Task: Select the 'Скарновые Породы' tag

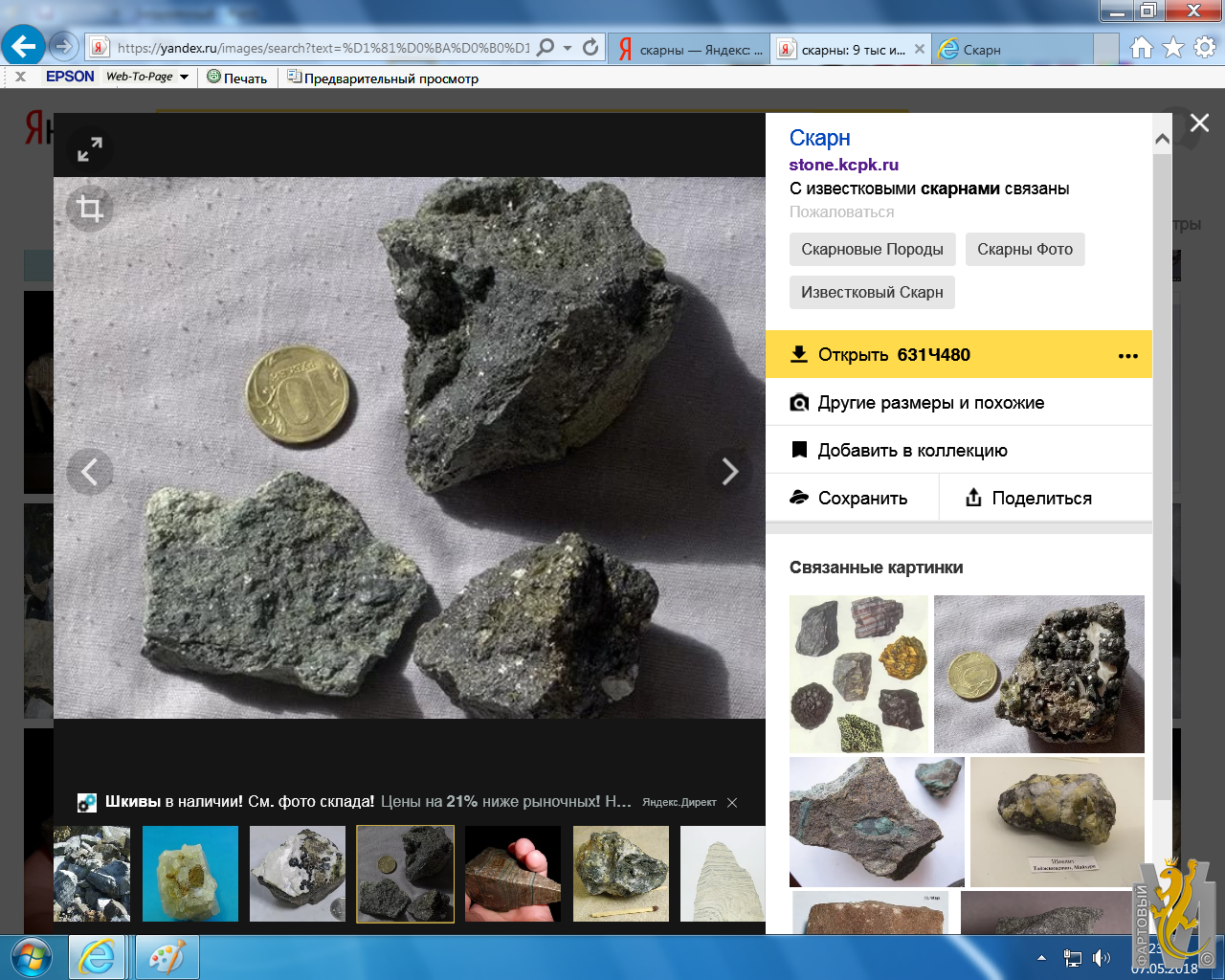Action: [872, 249]
